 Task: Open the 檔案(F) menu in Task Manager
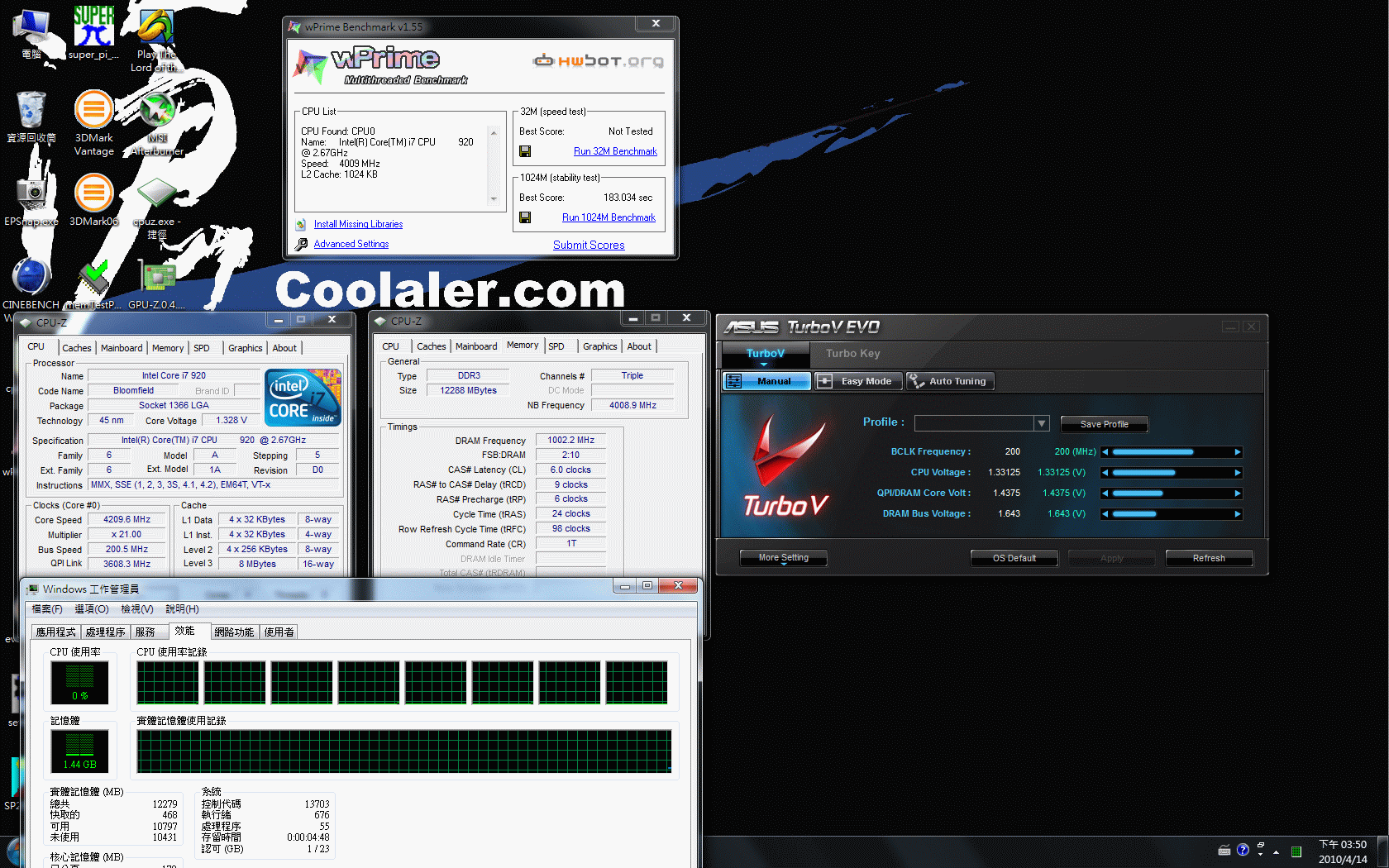(47, 609)
